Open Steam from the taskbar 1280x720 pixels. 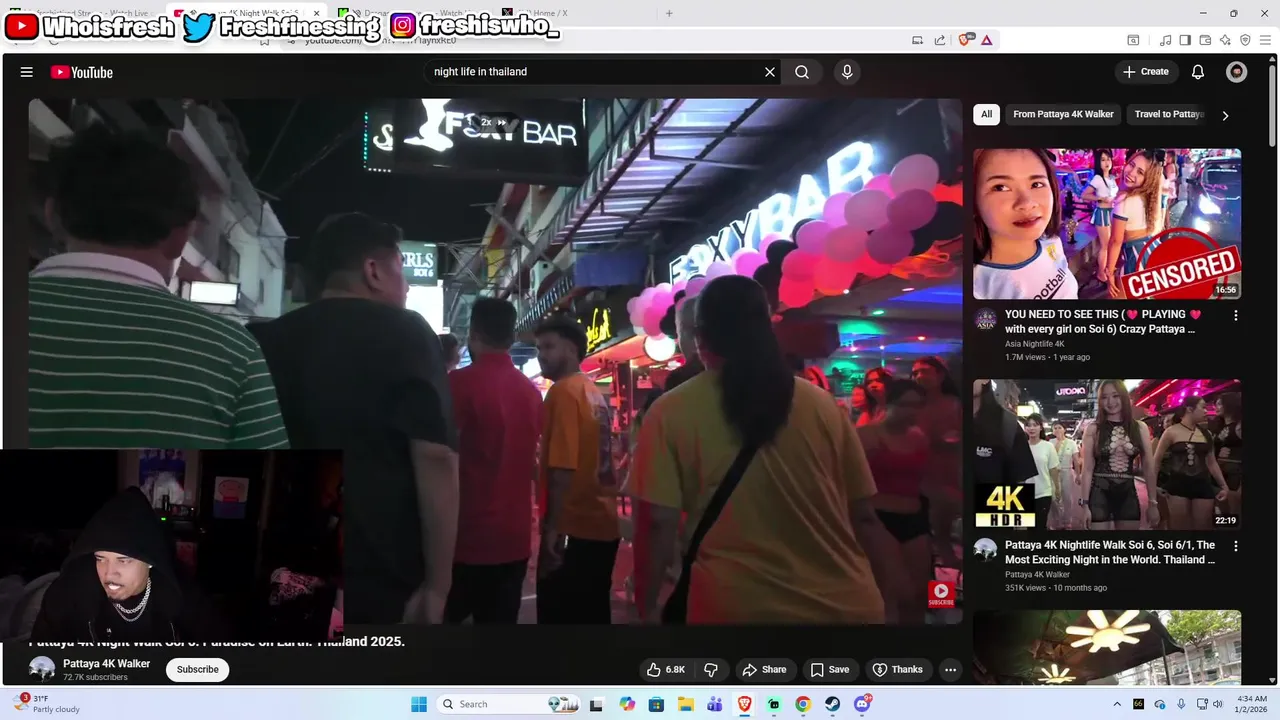tap(832, 704)
